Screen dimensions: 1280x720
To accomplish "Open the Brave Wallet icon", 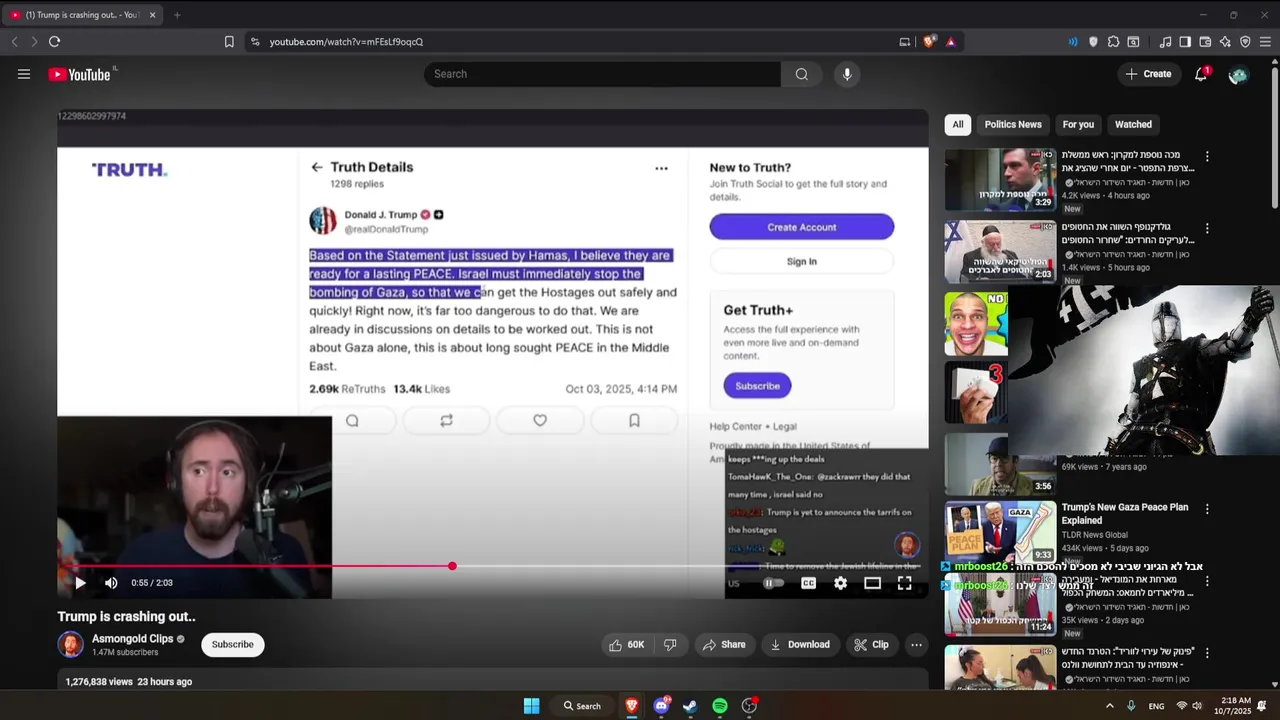I will coord(1205,42).
